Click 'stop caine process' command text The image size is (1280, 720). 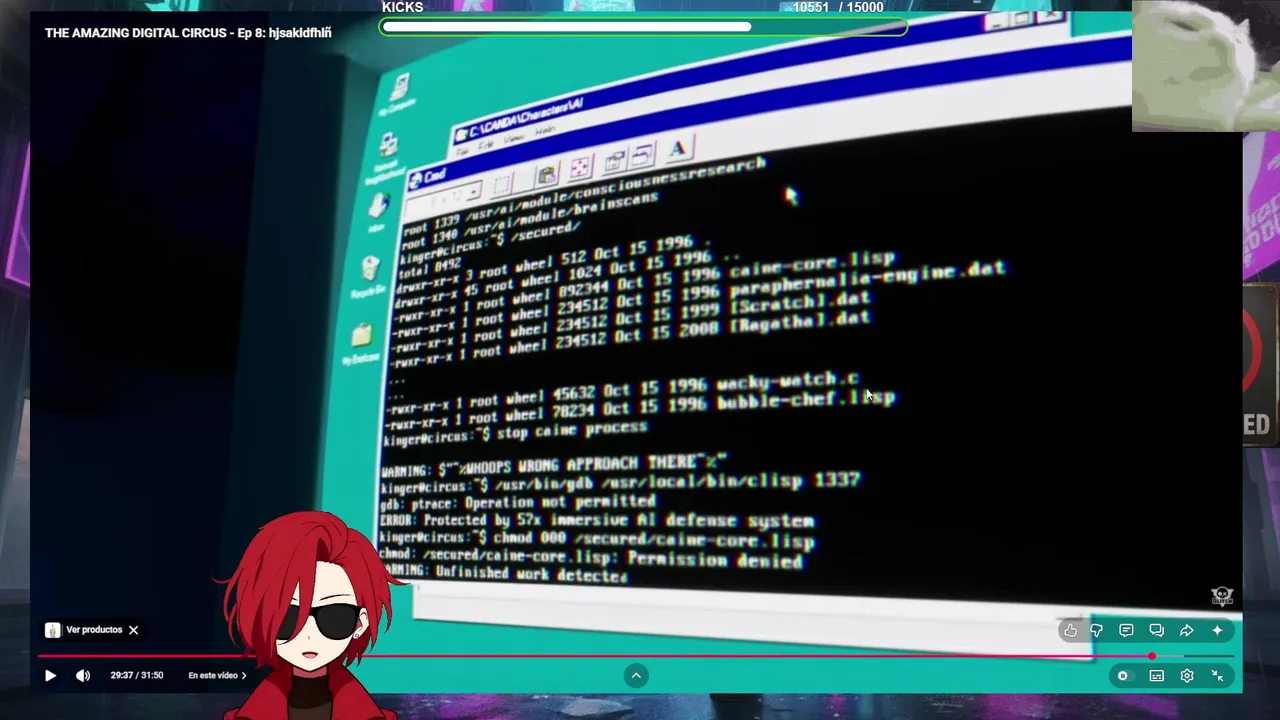click(572, 430)
